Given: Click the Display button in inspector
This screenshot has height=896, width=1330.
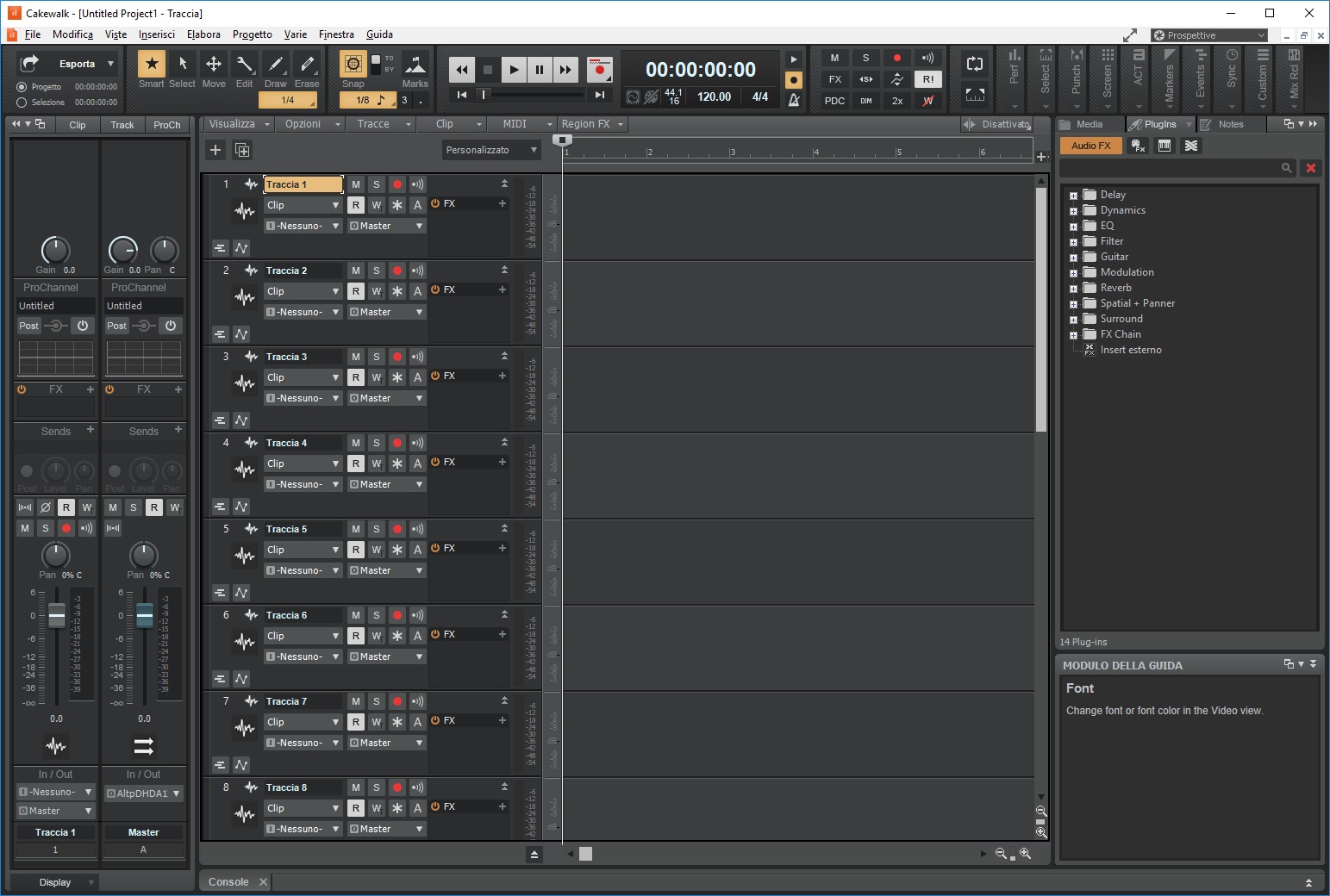Looking at the screenshot, I should (55, 882).
